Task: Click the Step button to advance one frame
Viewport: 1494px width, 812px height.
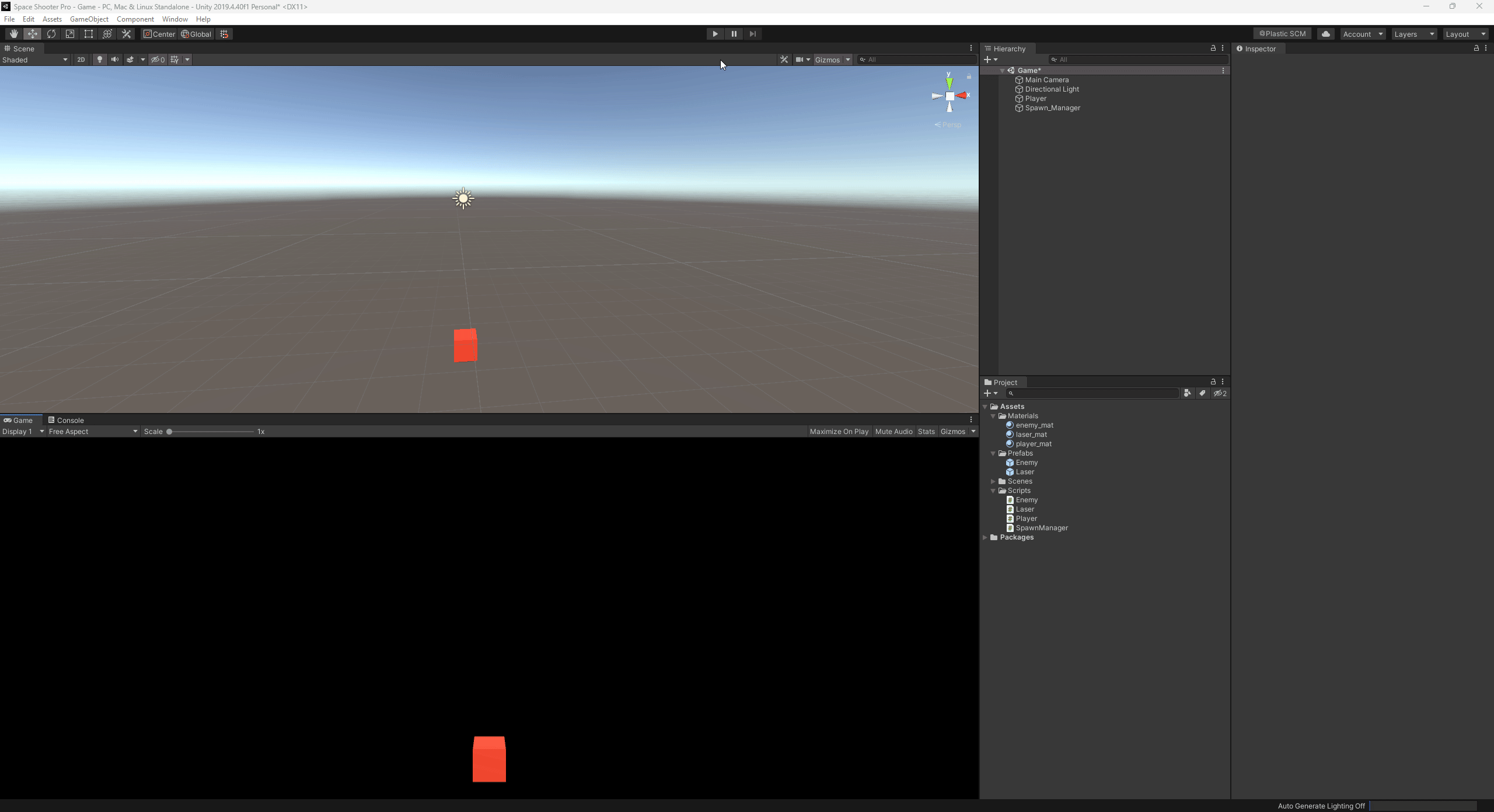Action: pos(753,33)
